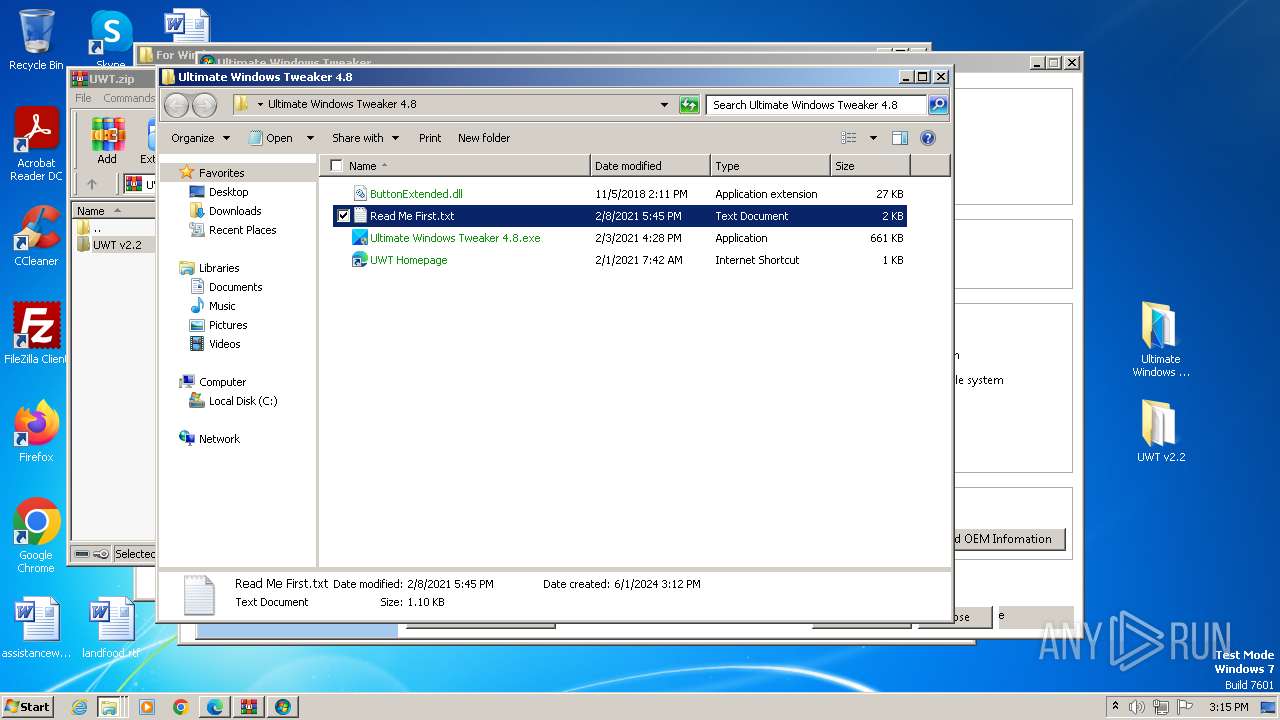Viewport: 1280px width, 720px height.
Task: Open the dropdown arrow beside Open
Action: click(x=310, y=138)
